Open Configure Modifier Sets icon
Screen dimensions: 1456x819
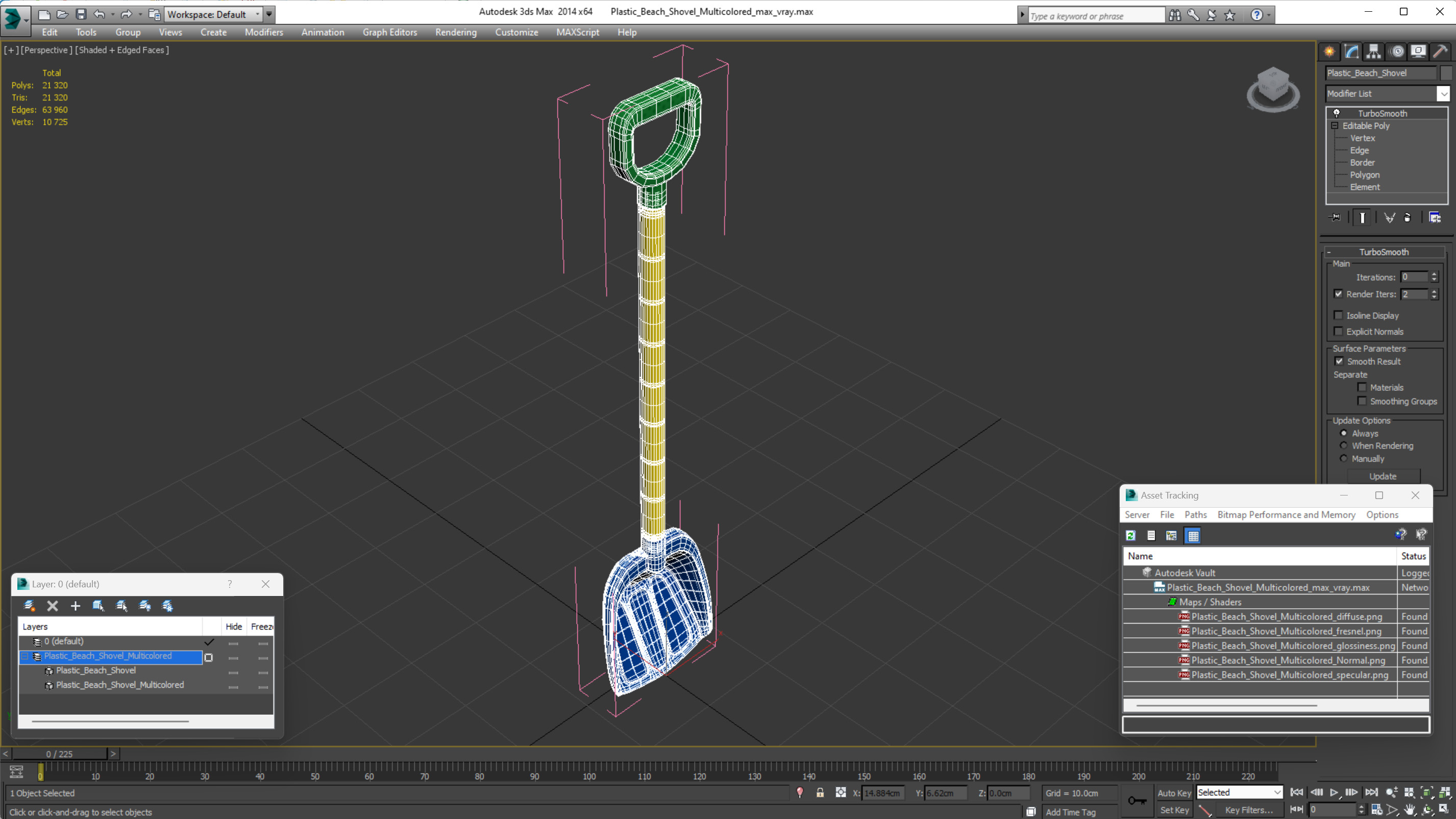1435,217
